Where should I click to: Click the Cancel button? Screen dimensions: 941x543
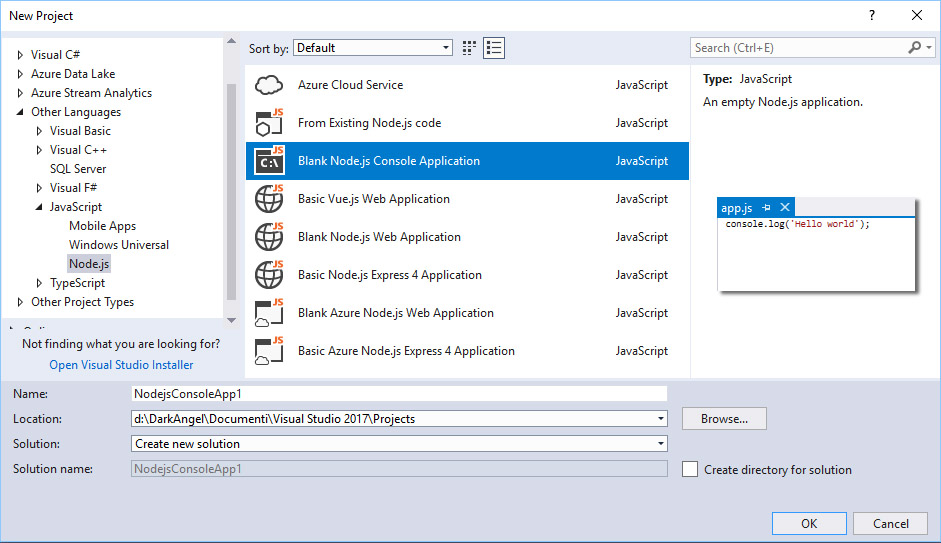[x=891, y=524]
